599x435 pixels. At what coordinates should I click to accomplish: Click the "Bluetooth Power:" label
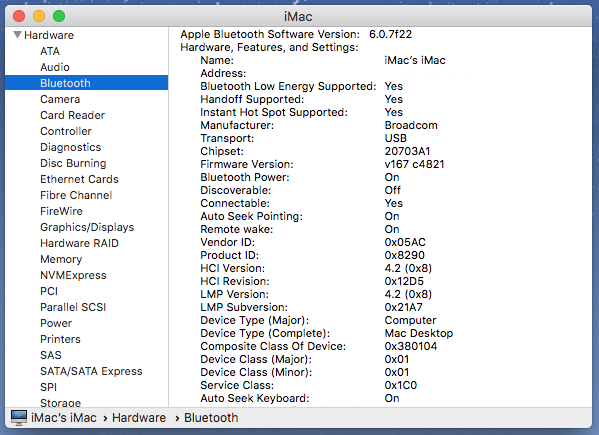(245, 177)
